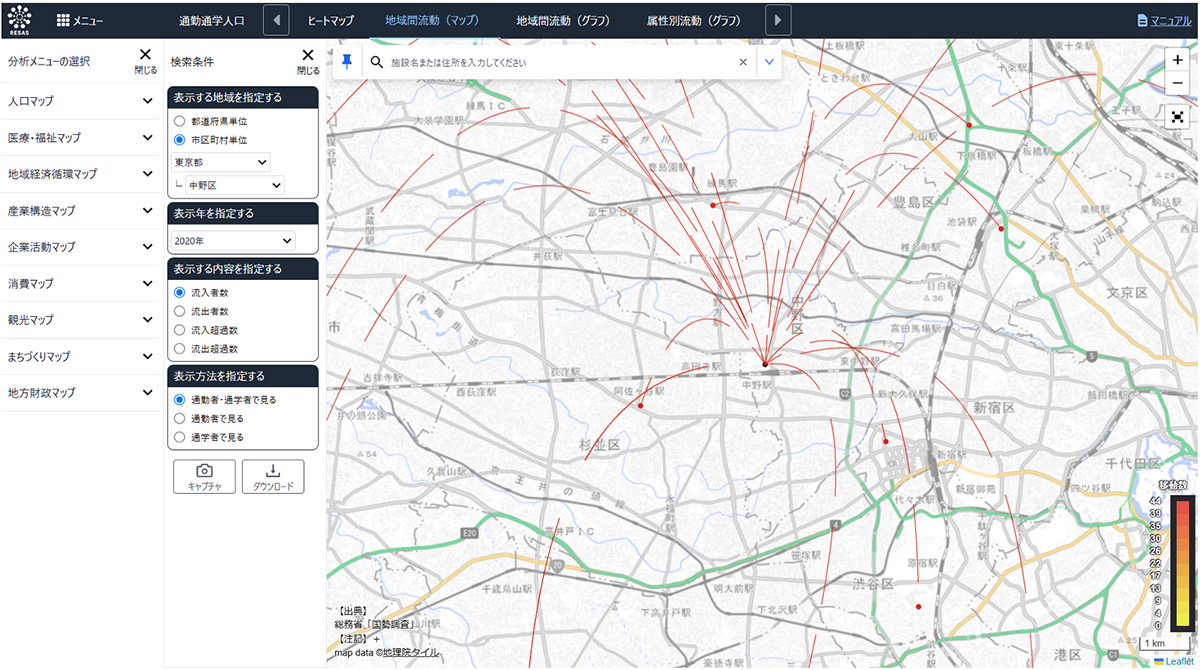Image resolution: width=1200 pixels, height=670 pixels.
Task: Expand the 人口マップ menu section
Action: (80, 101)
